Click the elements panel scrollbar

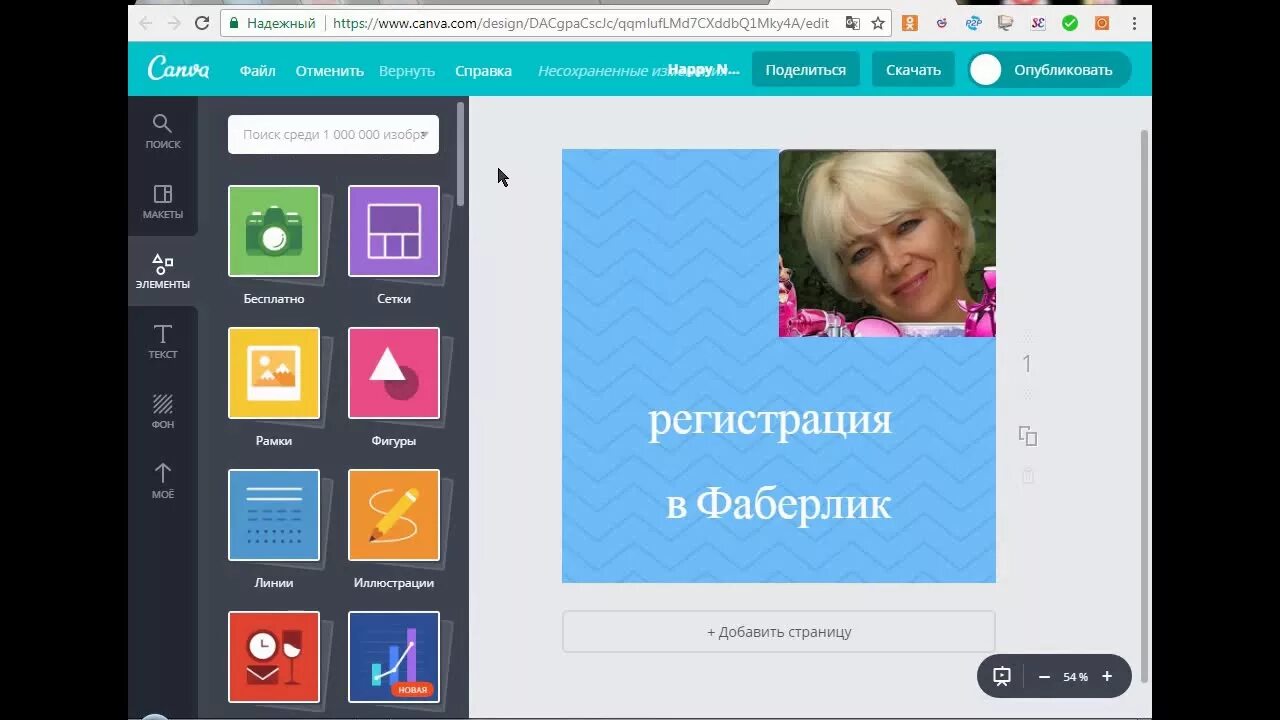pyautogui.click(x=461, y=153)
